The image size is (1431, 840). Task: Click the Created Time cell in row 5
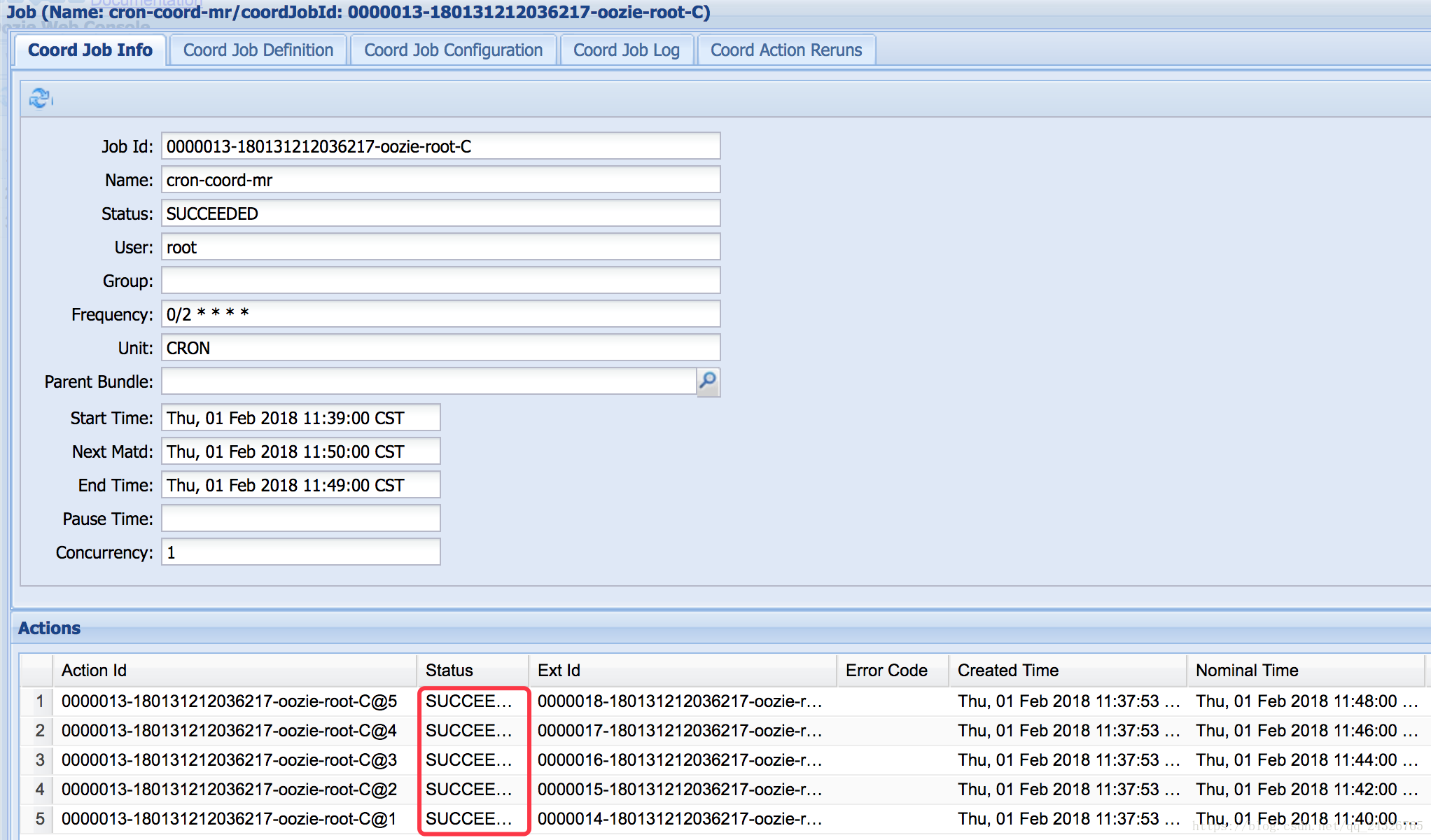pos(1069,819)
